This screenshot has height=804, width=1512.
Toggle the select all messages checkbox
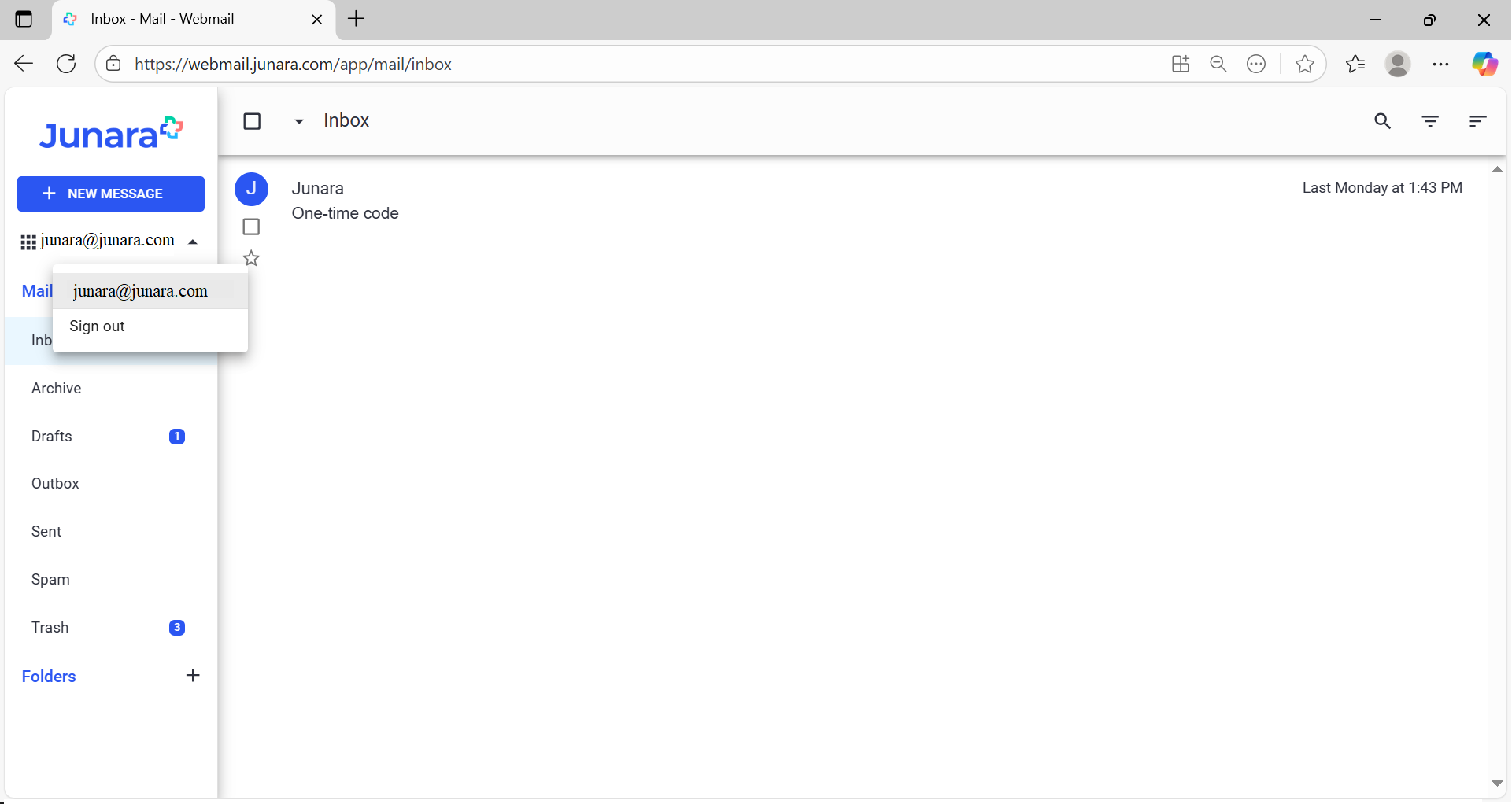click(252, 121)
